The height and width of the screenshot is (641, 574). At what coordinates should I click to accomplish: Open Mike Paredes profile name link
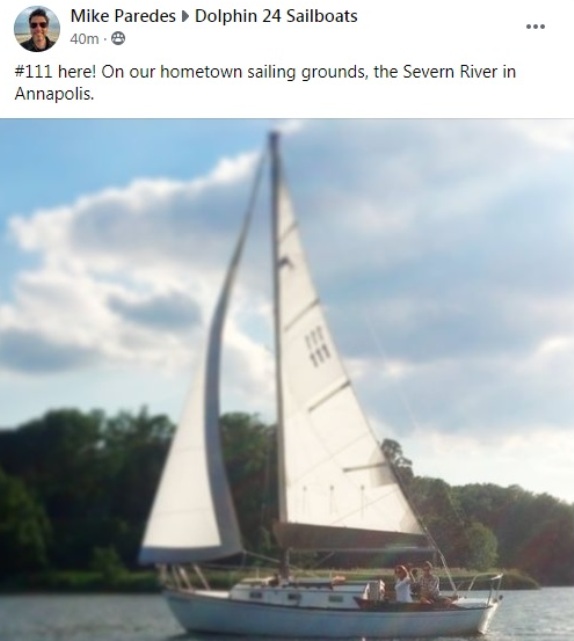123,16
